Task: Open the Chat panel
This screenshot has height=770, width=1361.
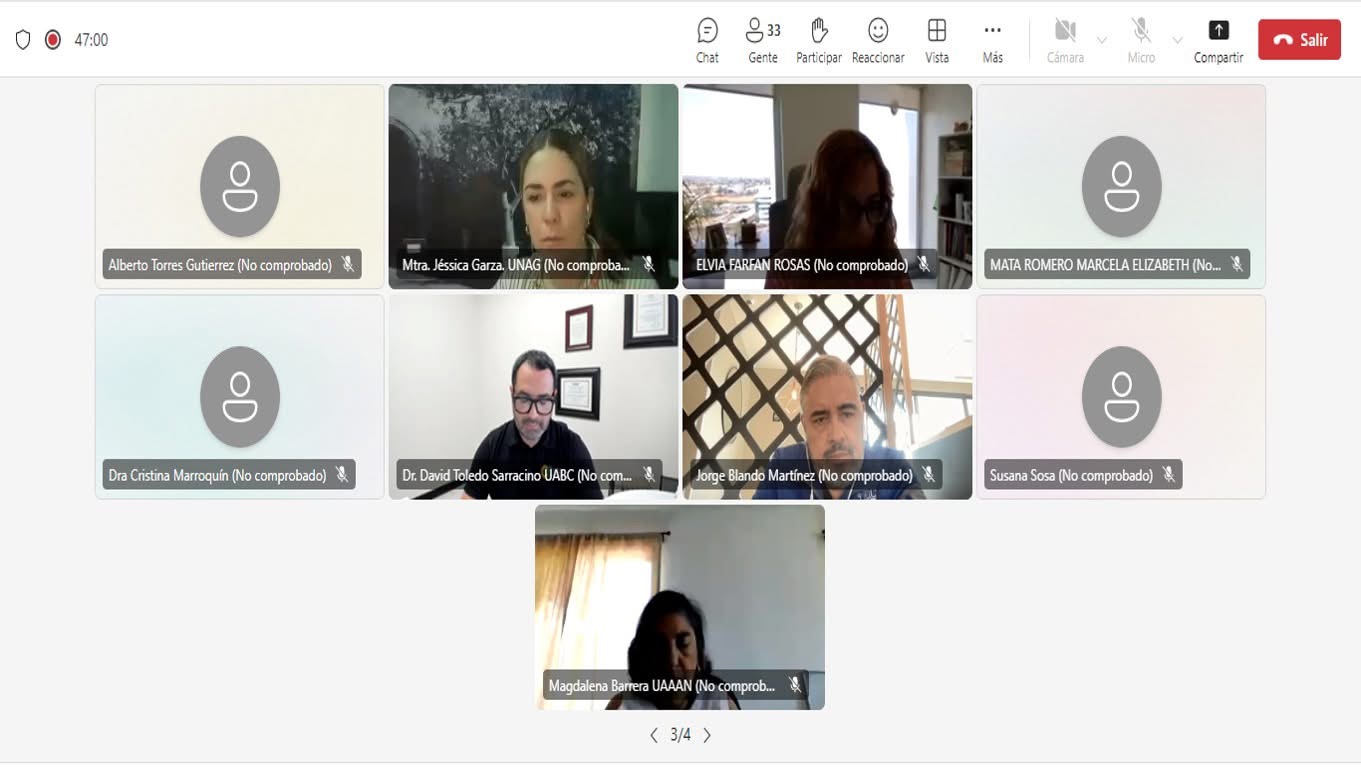Action: click(707, 40)
